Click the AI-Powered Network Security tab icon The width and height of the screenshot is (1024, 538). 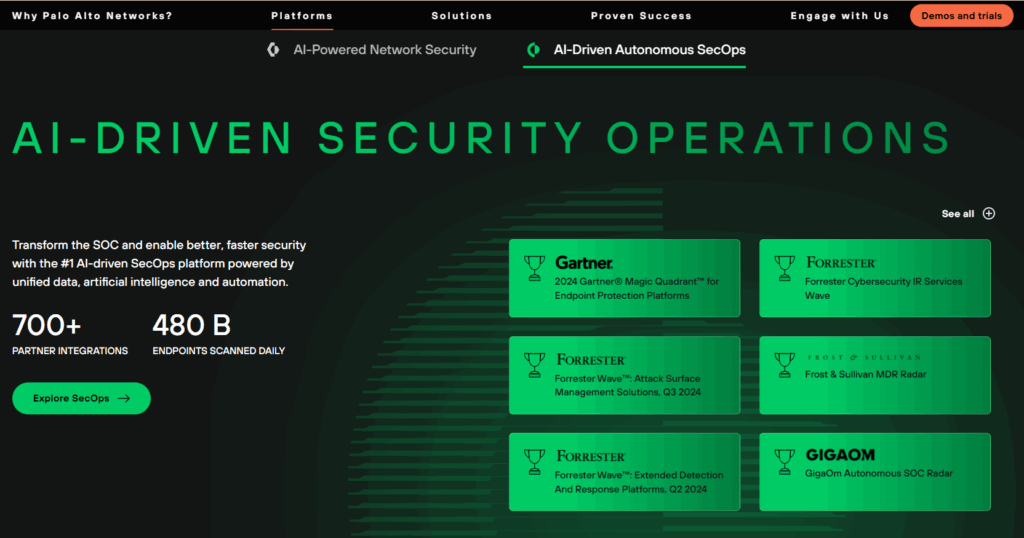pos(274,50)
